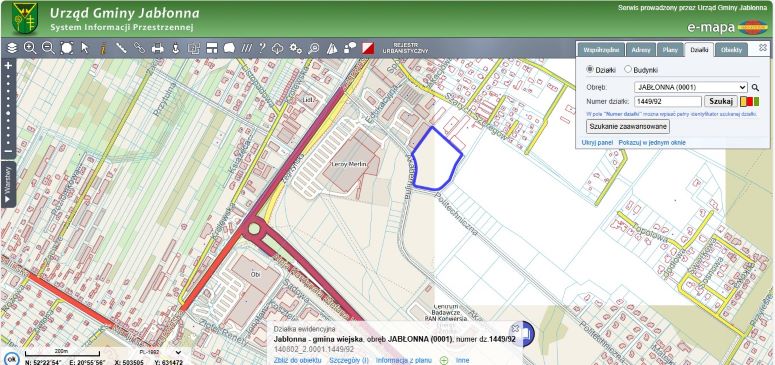Open the layers stack icon in toolbar
Viewport: 775px width, 365px height.
[12, 48]
